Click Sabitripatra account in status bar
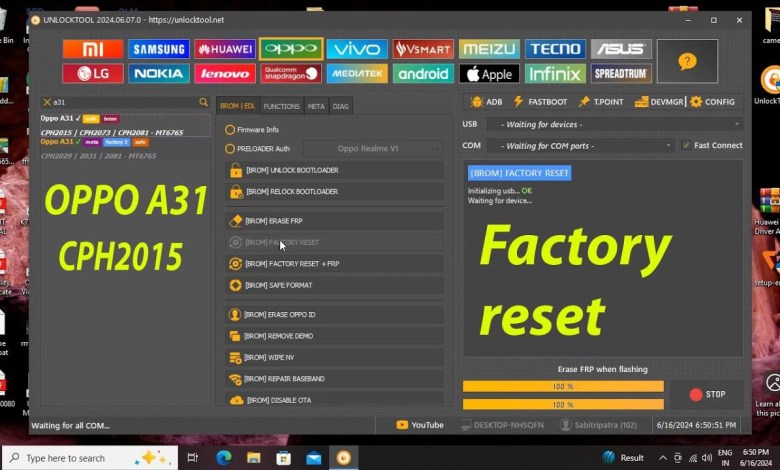780x470 pixels. click(598, 425)
